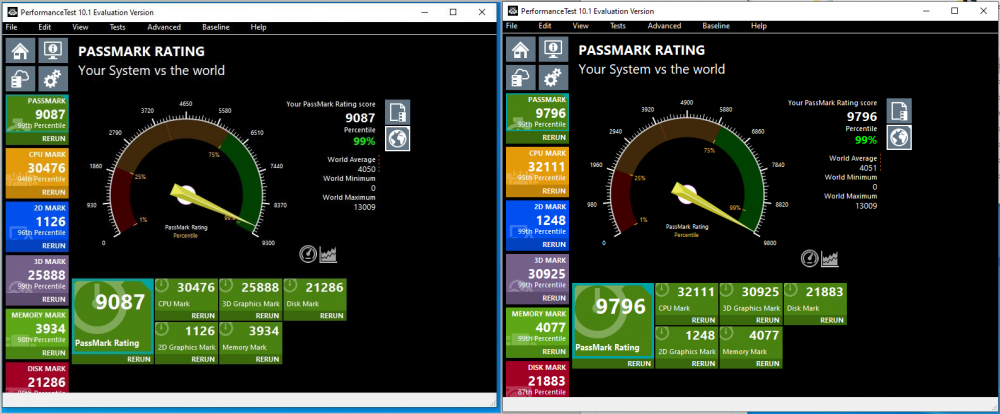Screen dimensions: 1000x414
Task: Open the Edit menu in the right window
Action: pos(545,26)
